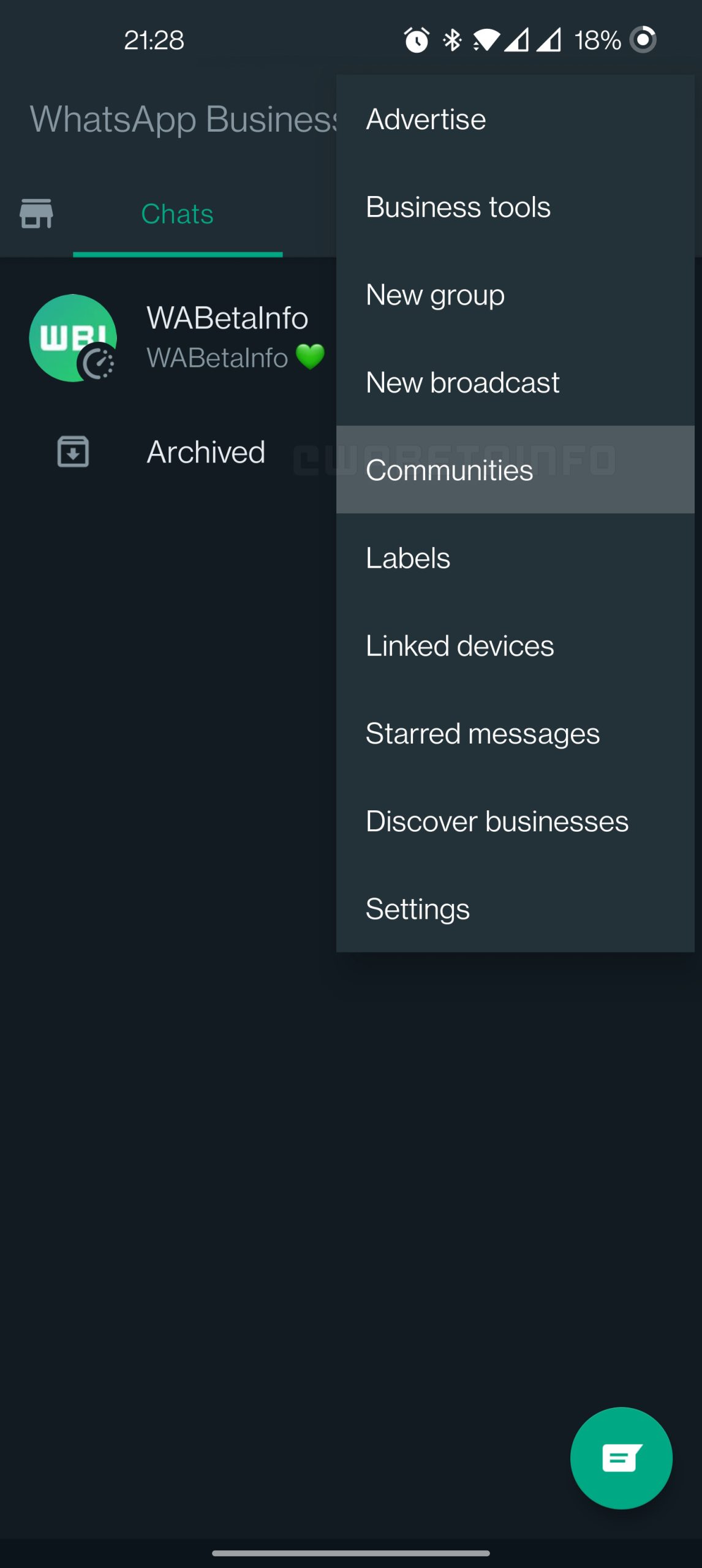Tap the Bluetooth status bar icon
The image size is (702, 1568).
[x=452, y=40]
